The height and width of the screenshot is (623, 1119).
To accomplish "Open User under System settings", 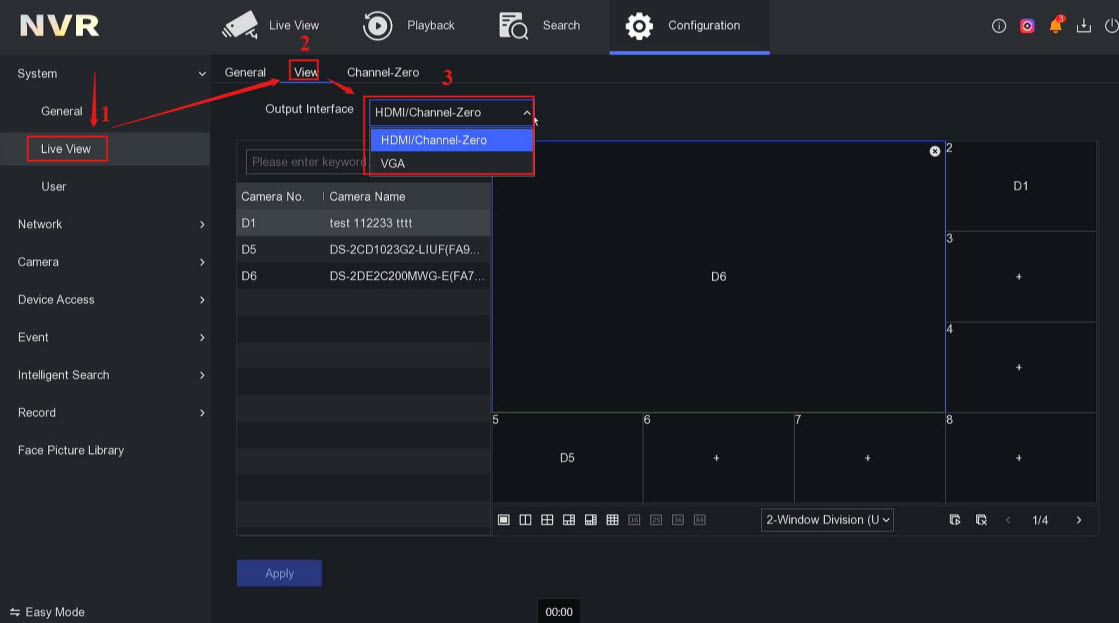I will [x=54, y=187].
